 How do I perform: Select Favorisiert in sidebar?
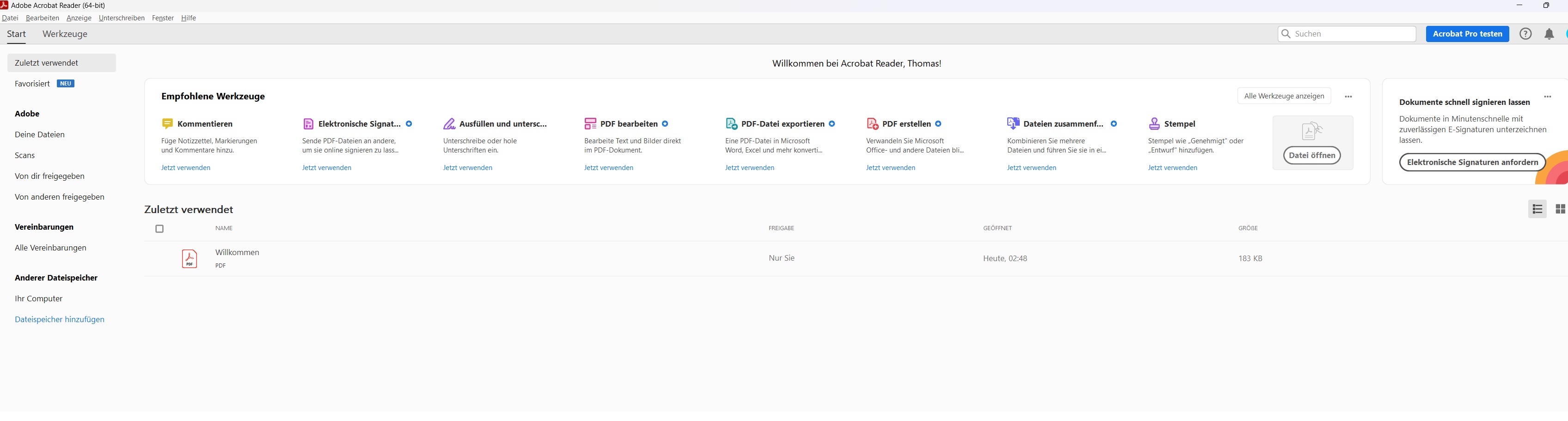coord(32,84)
